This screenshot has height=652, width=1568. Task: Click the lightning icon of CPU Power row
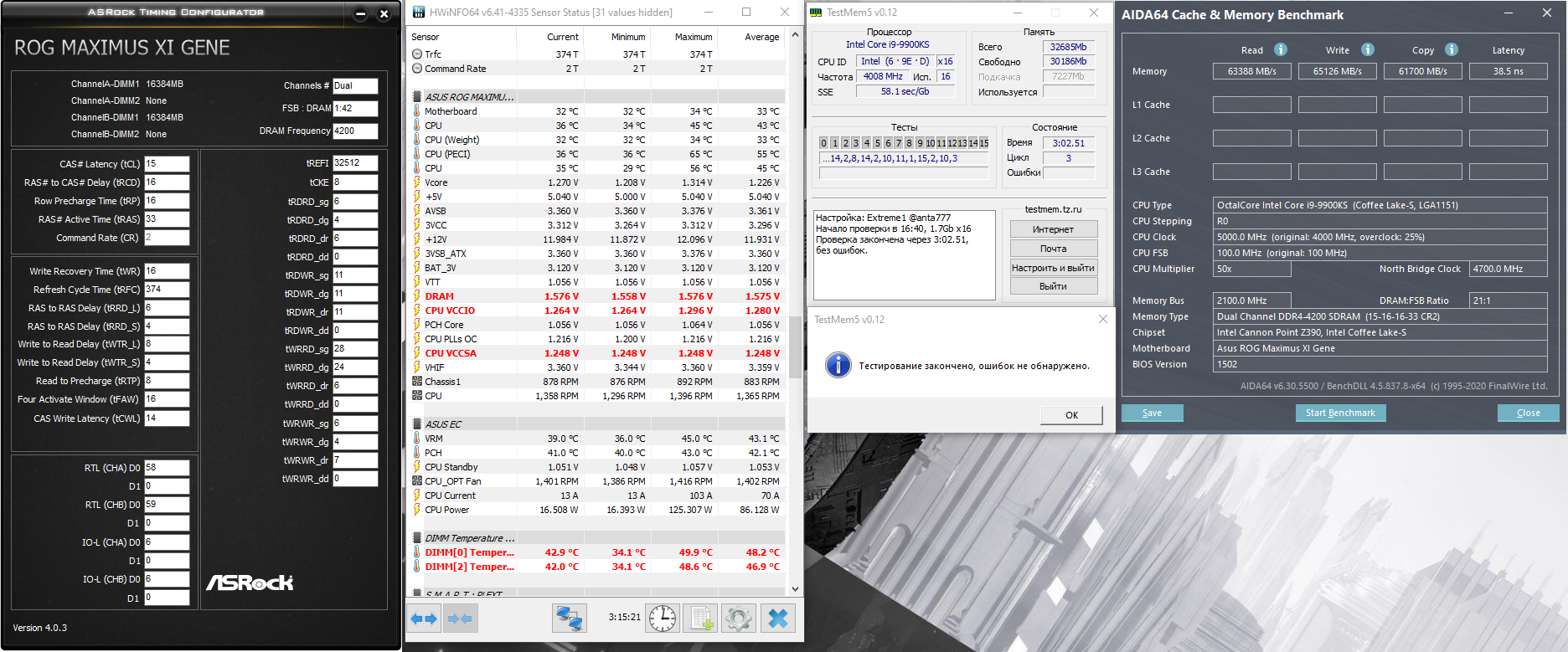417,510
